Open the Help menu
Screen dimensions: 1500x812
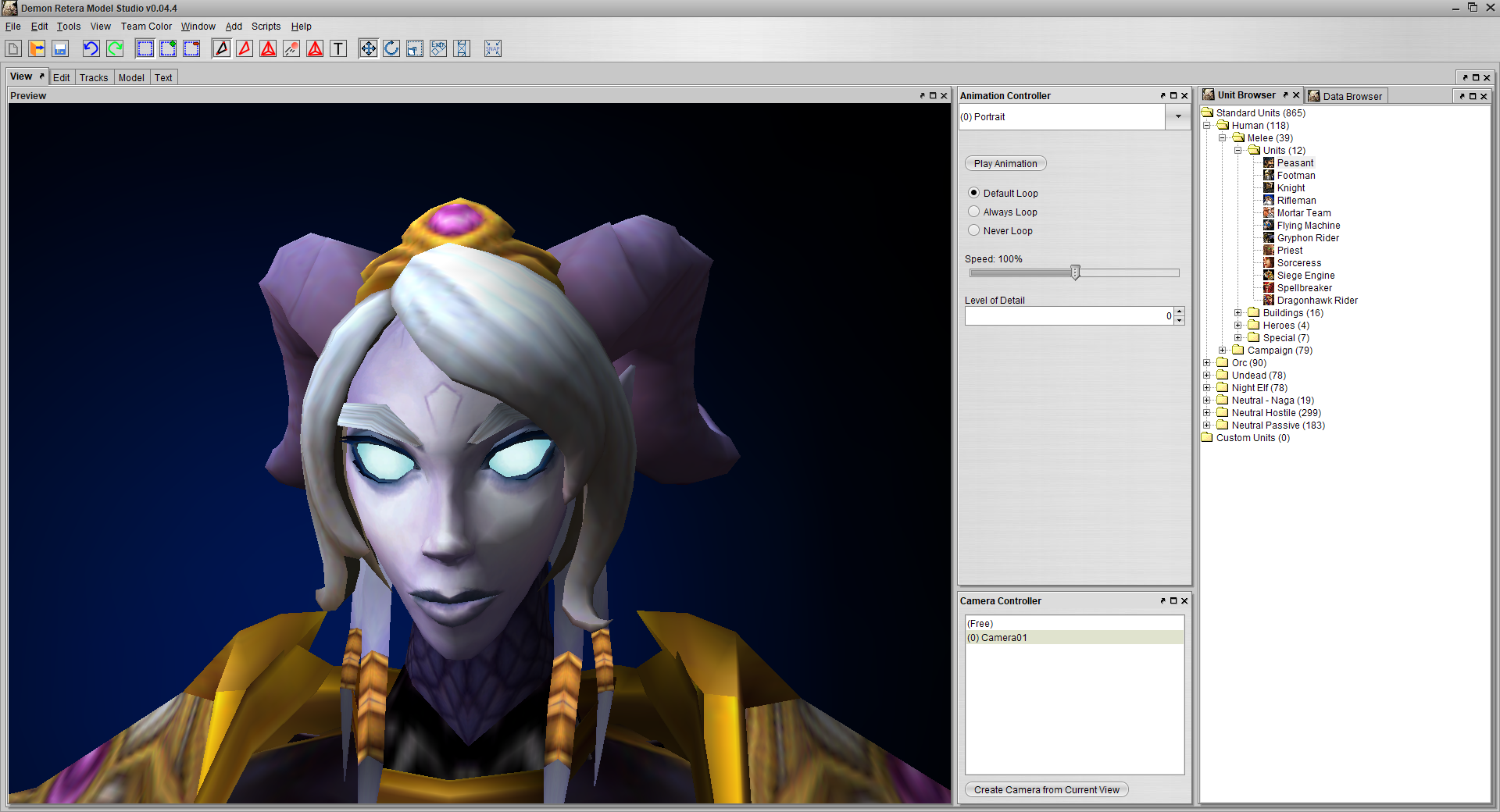pyautogui.click(x=302, y=27)
